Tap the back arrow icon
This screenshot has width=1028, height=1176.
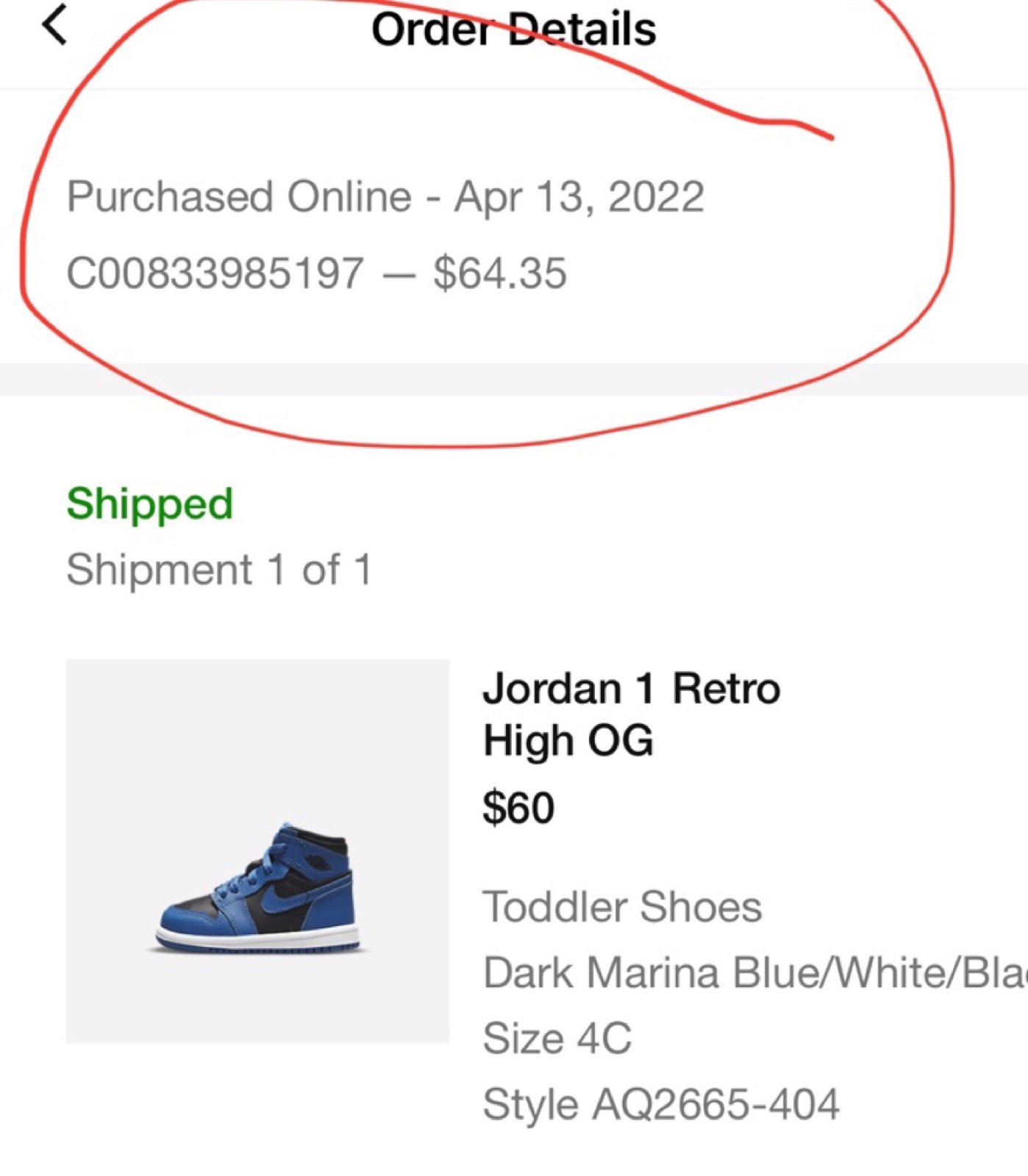(54, 25)
